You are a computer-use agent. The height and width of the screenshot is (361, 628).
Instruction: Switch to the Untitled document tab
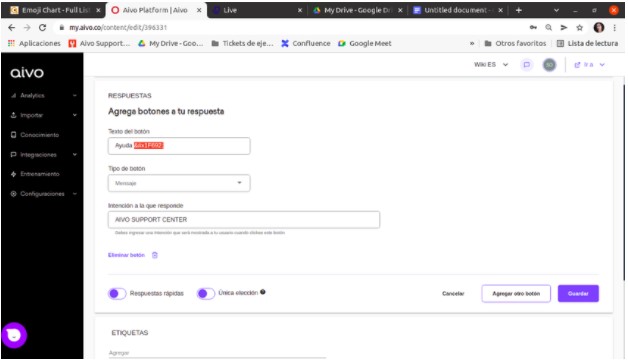coord(451,10)
